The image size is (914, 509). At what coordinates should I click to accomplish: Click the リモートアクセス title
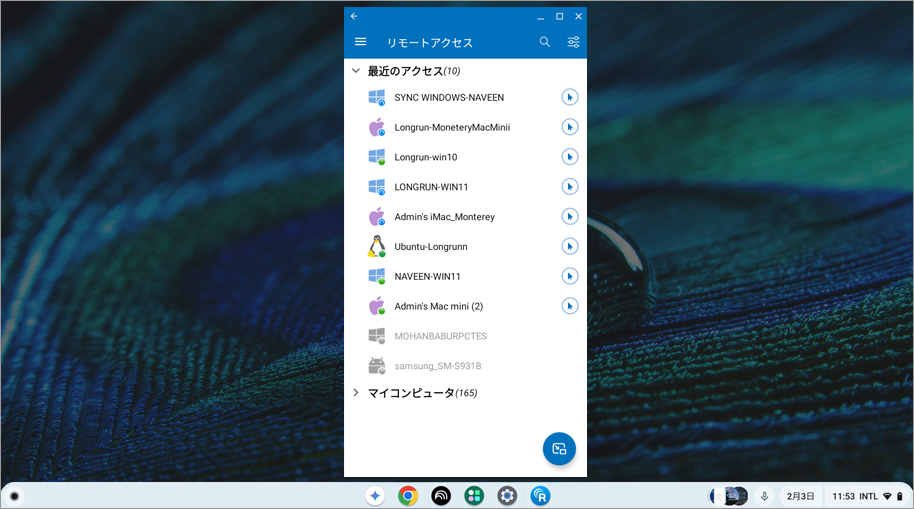point(430,42)
